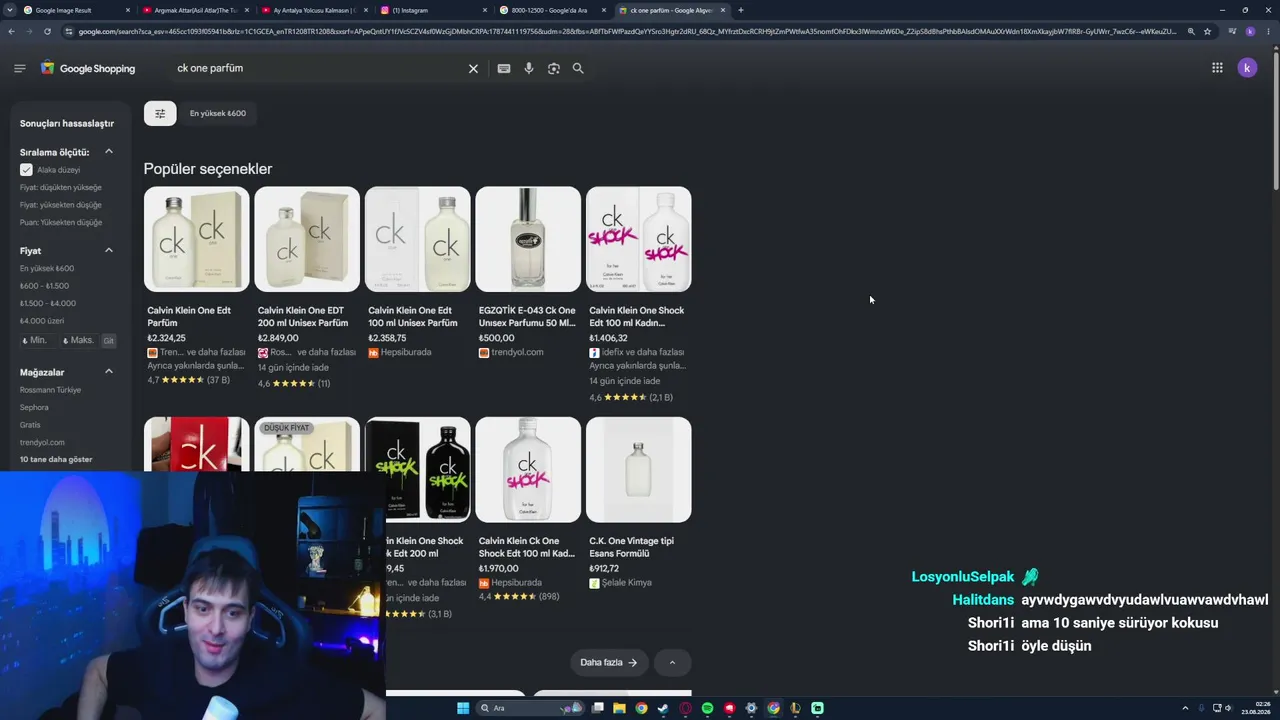The height and width of the screenshot is (720, 1280).
Task: Click the Maks. price input field
Action: coord(79,340)
